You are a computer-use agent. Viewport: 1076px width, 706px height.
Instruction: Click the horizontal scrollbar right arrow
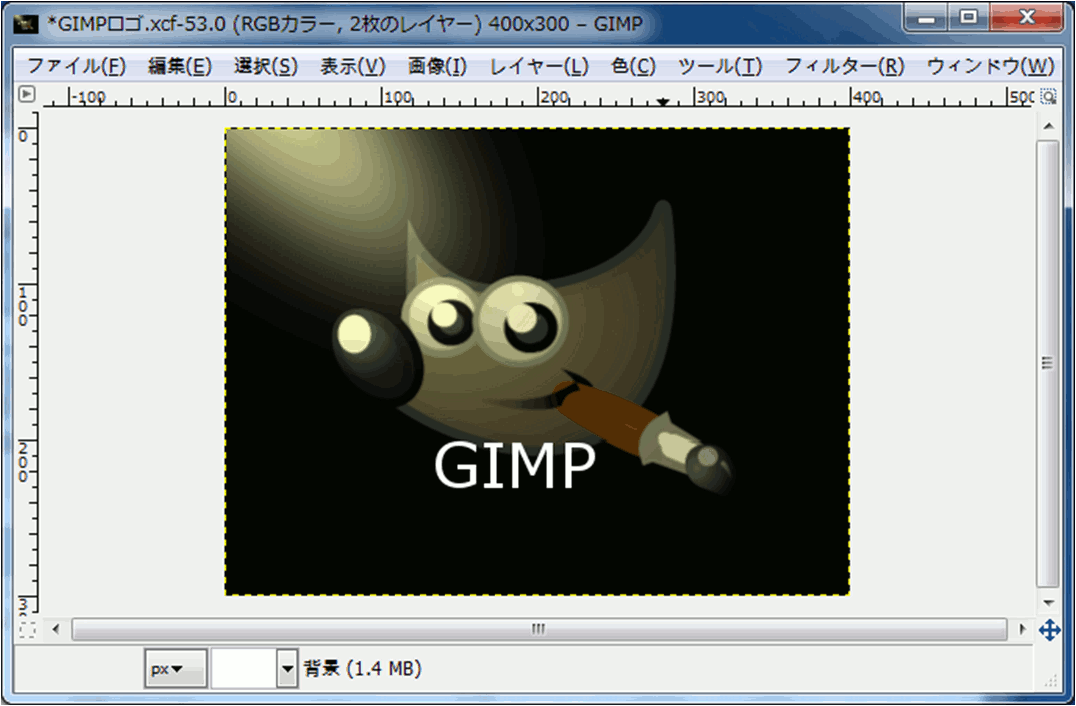click(x=1022, y=630)
